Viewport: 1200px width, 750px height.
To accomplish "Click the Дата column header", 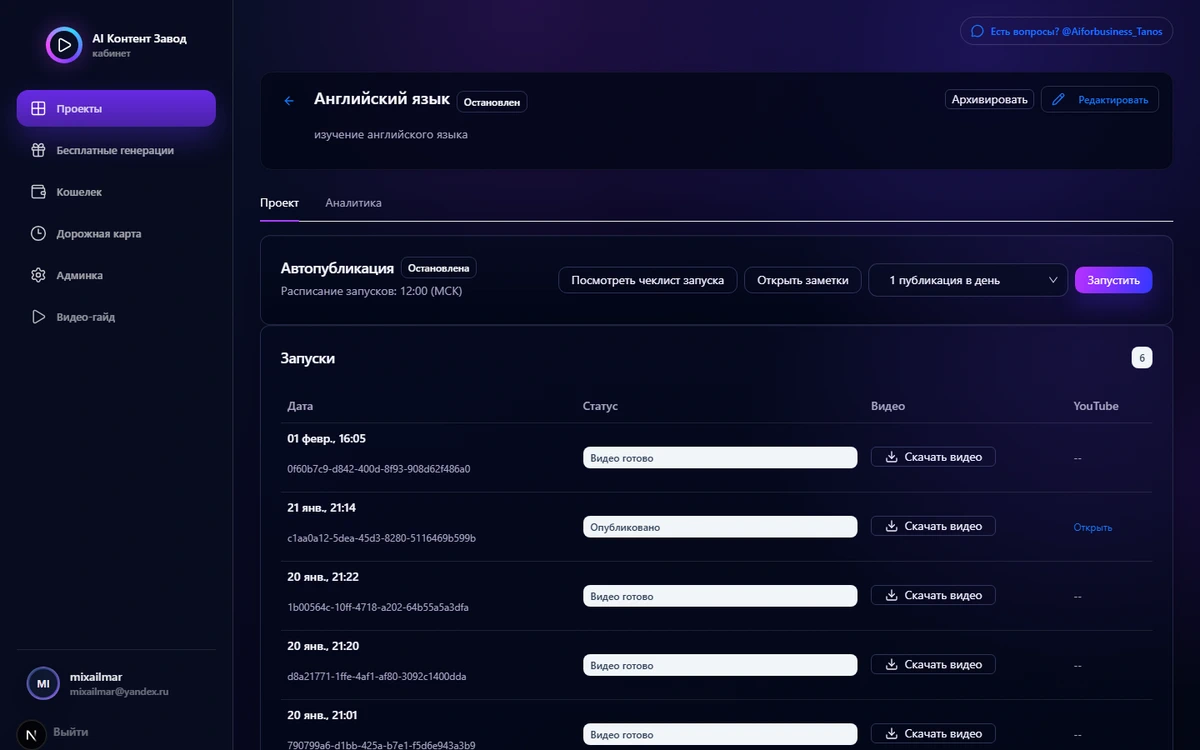I will 300,406.
